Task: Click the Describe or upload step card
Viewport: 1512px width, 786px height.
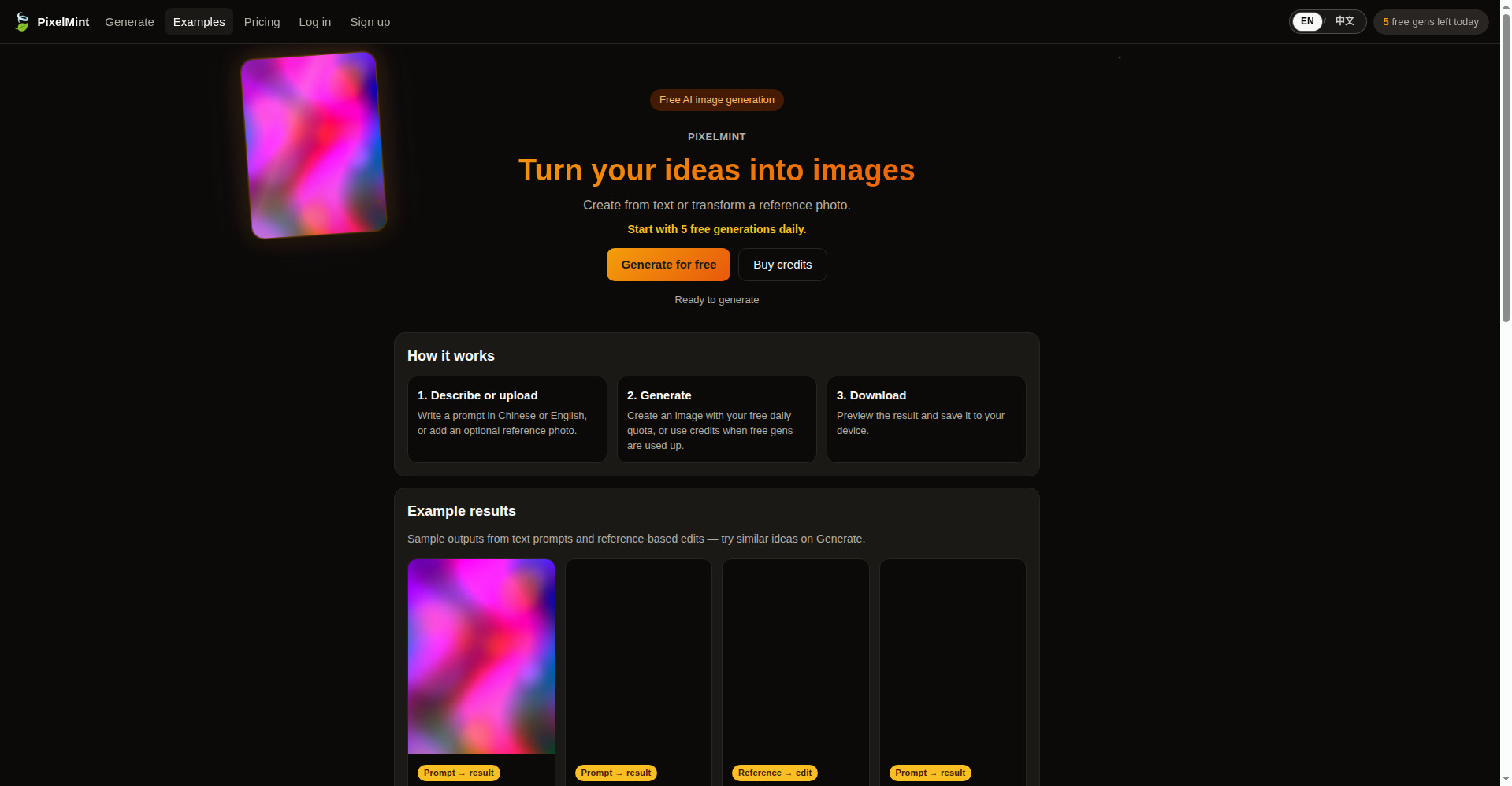Action: coord(507,419)
